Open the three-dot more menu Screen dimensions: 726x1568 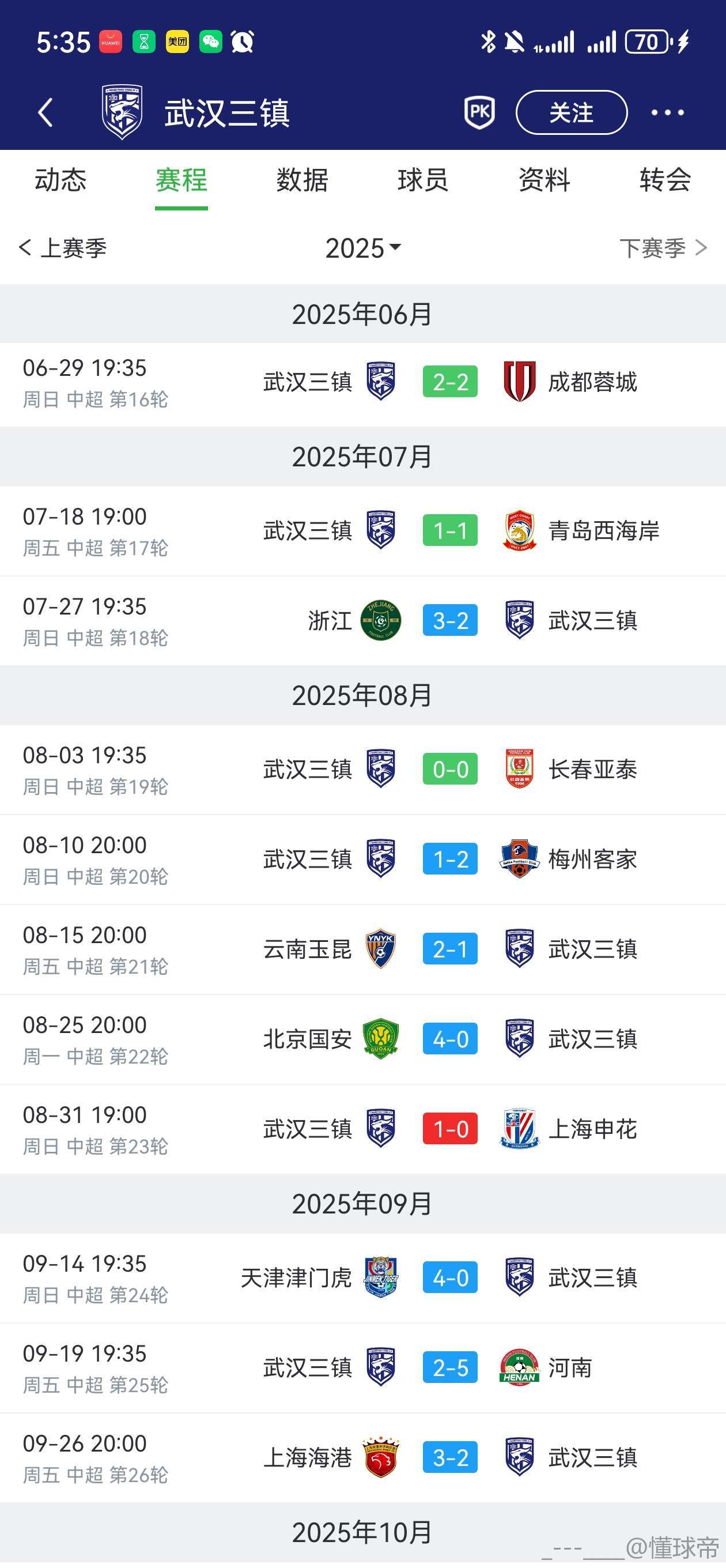(668, 112)
